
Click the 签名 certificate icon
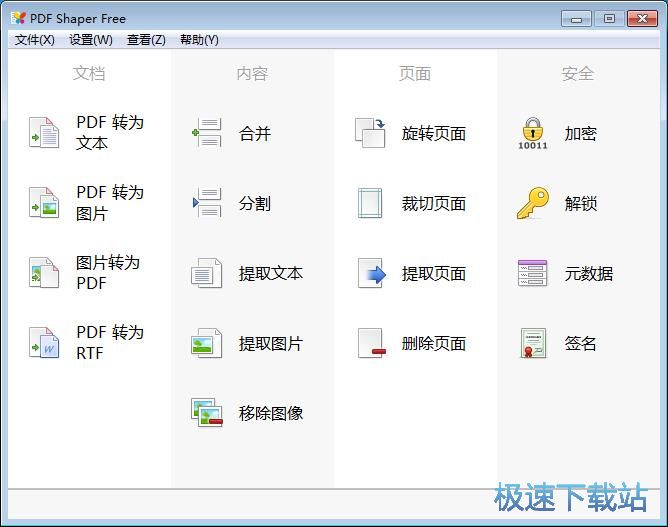533,343
